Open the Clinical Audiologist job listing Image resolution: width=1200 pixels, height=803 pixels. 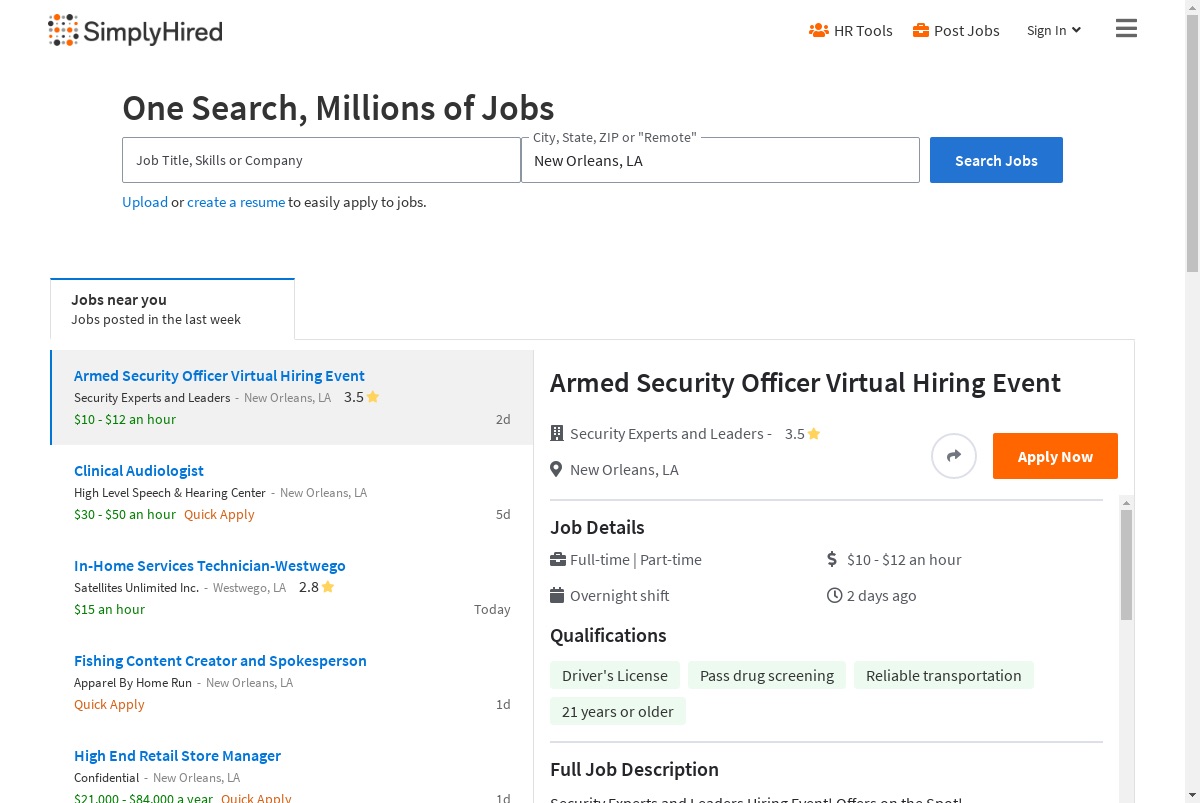[x=139, y=471]
